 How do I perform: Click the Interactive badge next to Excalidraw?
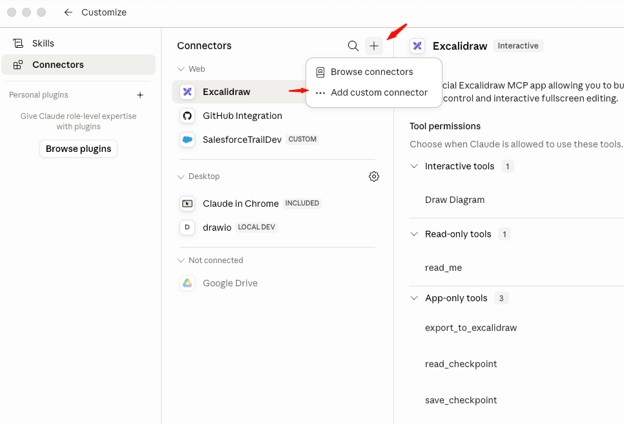(x=518, y=46)
